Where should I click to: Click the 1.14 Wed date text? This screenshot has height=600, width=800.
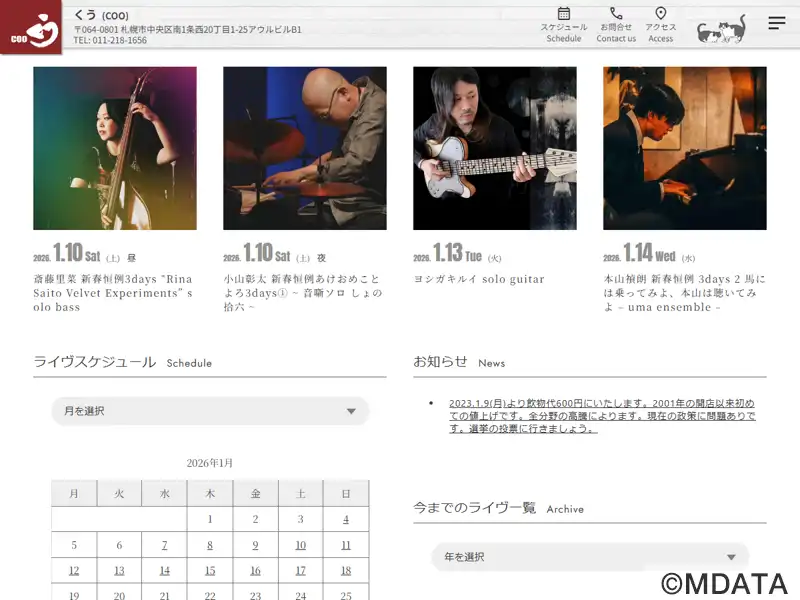[x=649, y=253]
